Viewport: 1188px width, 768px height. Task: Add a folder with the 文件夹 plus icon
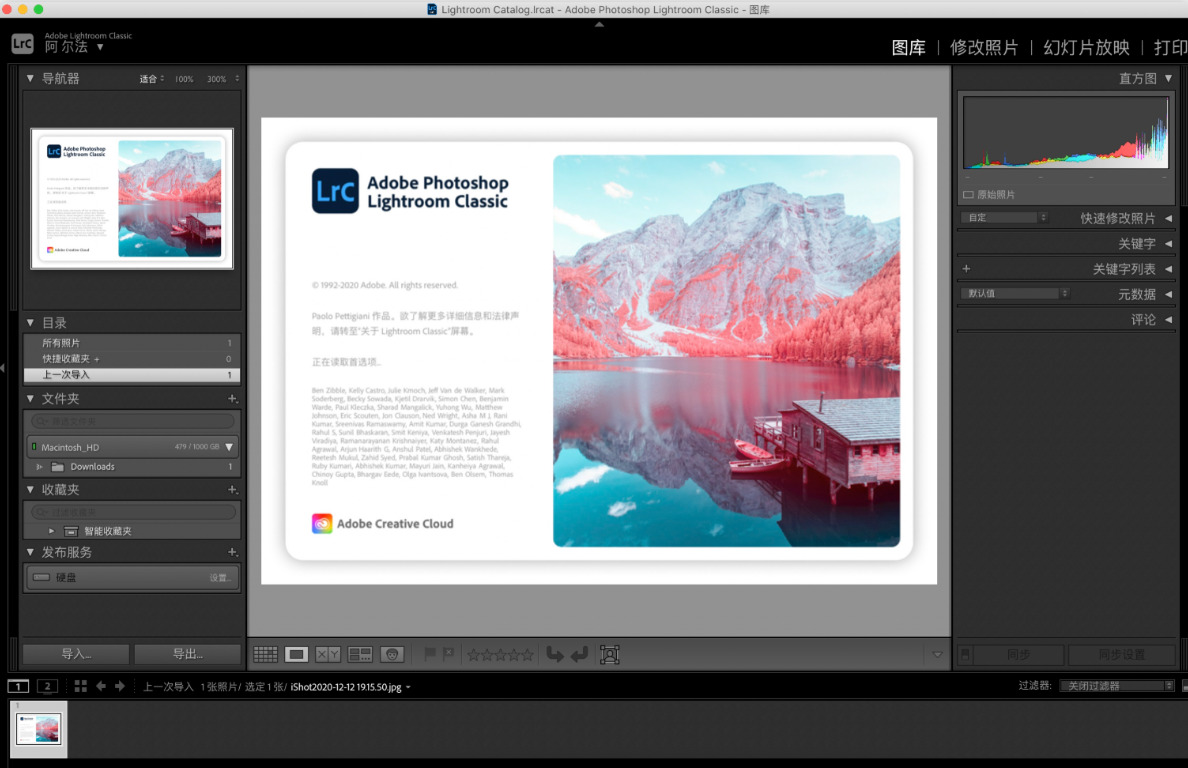(233, 398)
